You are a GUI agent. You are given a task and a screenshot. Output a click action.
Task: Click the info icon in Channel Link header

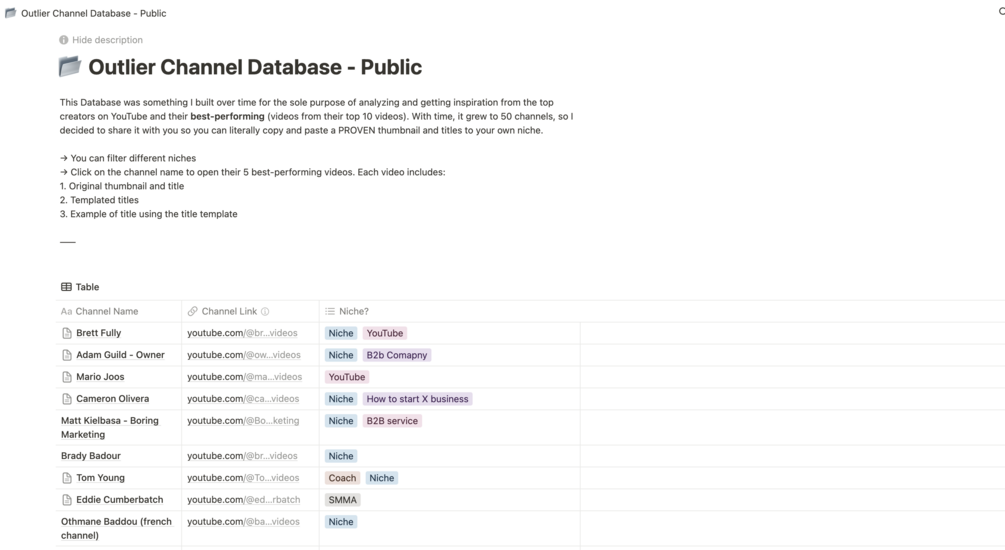point(265,312)
